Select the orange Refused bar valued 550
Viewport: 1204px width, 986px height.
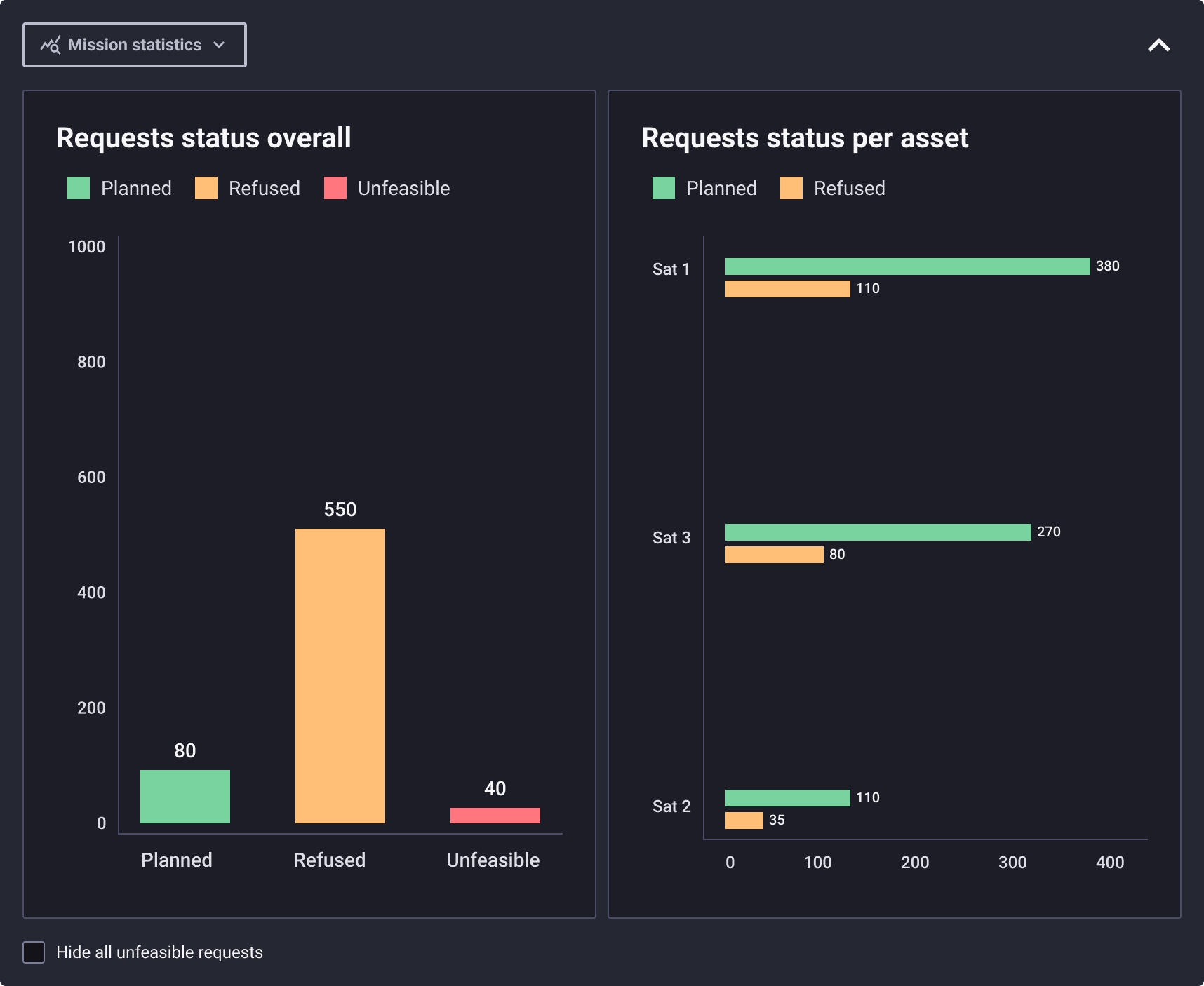pyautogui.click(x=340, y=676)
